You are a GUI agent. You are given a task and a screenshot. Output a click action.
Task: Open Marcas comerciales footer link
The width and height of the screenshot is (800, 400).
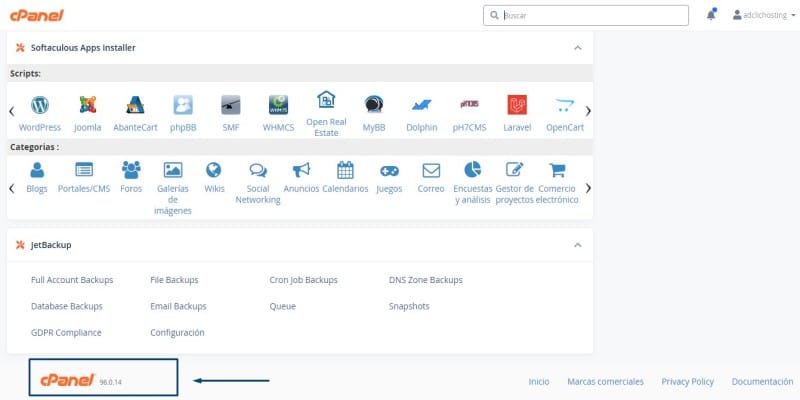(x=606, y=382)
